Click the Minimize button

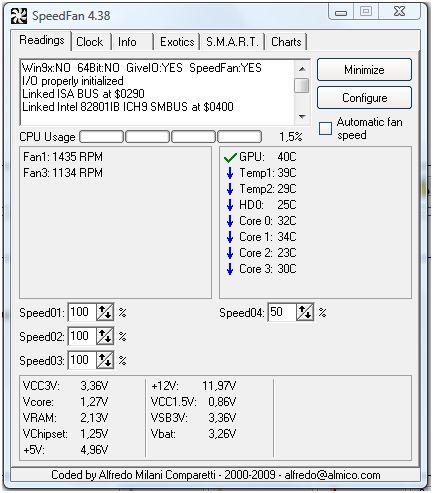[364, 70]
